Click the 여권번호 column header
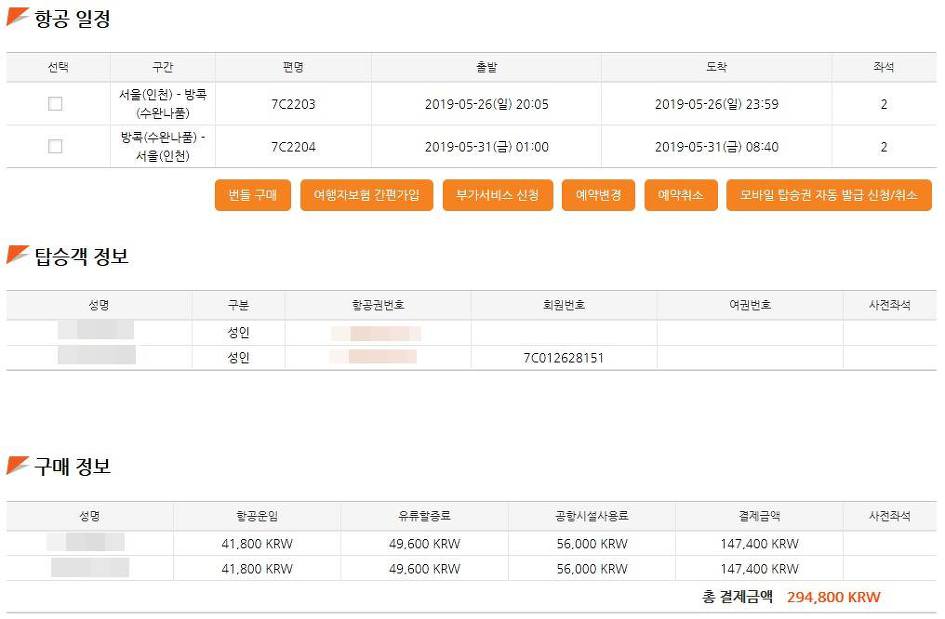The width and height of the screenshot is (945, 619). pos(750,305)
